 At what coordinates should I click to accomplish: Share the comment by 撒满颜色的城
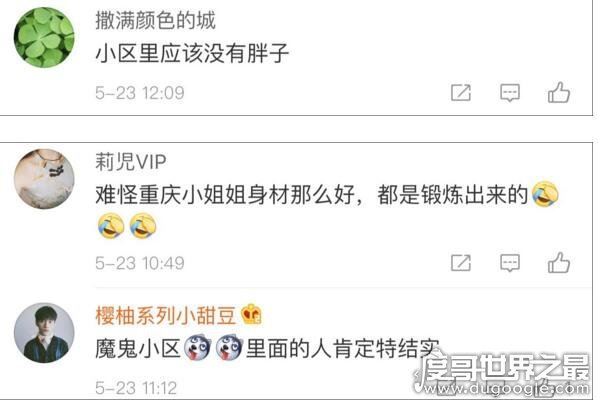(x=461, y=93)
